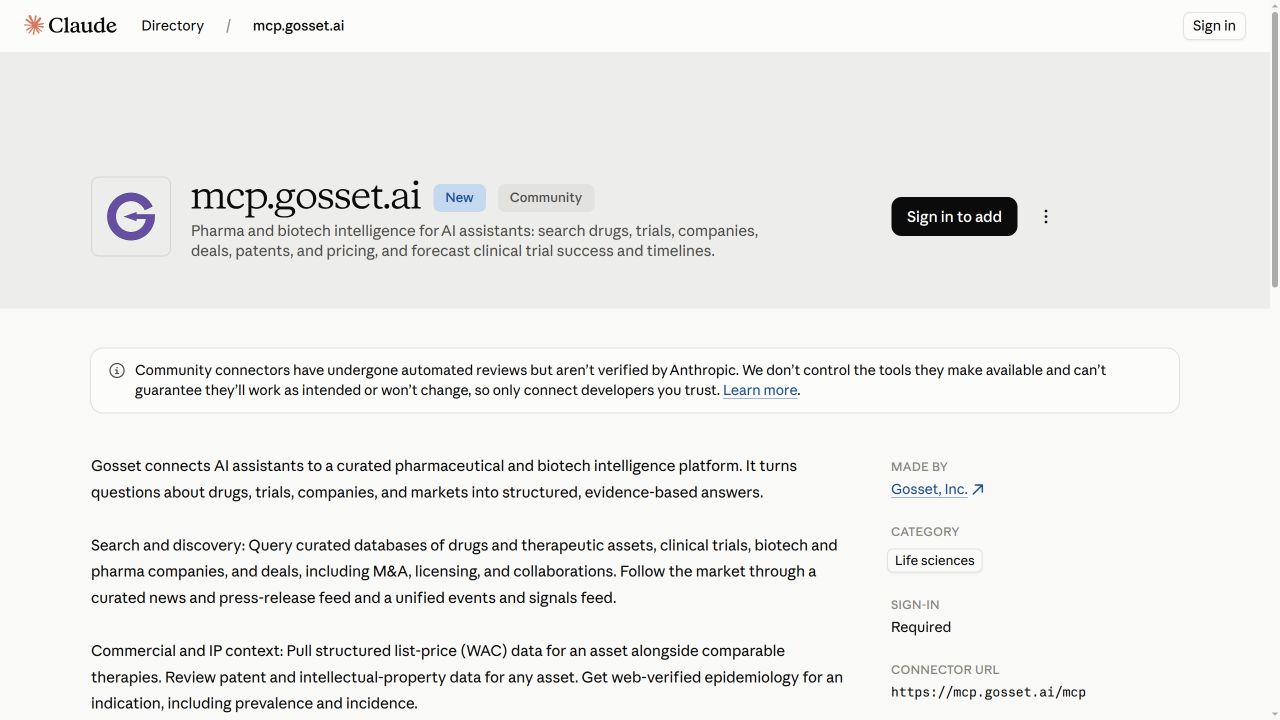Image resolution: width=1280 pixels, height=720 pixels.
Task: Click the mcp.gosset.ai page heading
Action: click(x=306, y=195)
